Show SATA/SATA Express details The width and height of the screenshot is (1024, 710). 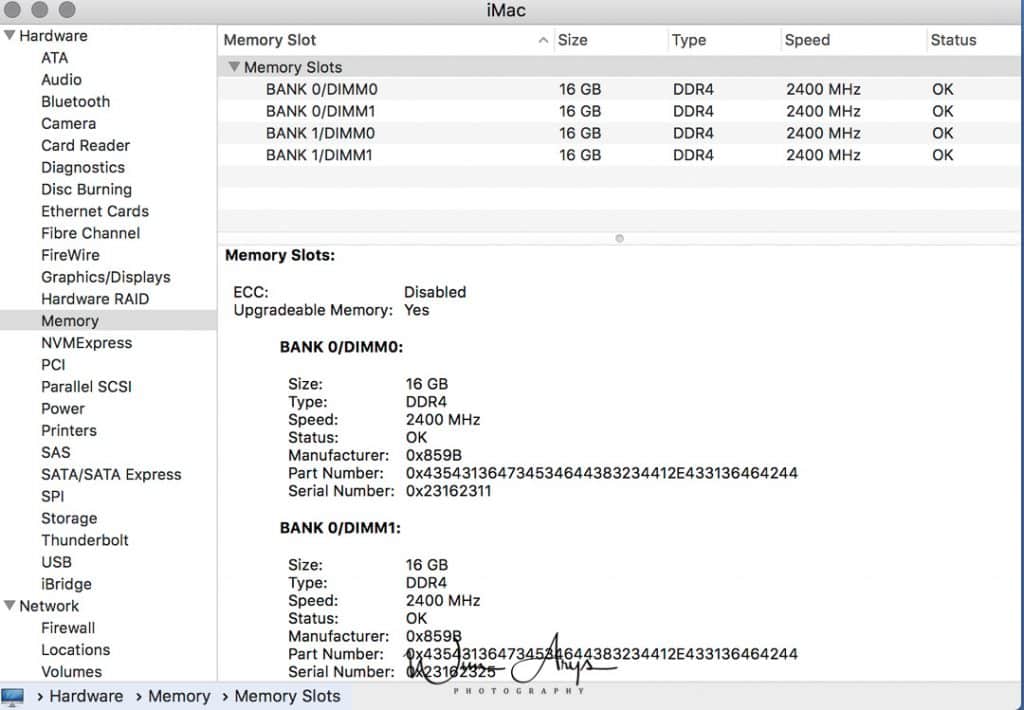(x=111, y=474)
